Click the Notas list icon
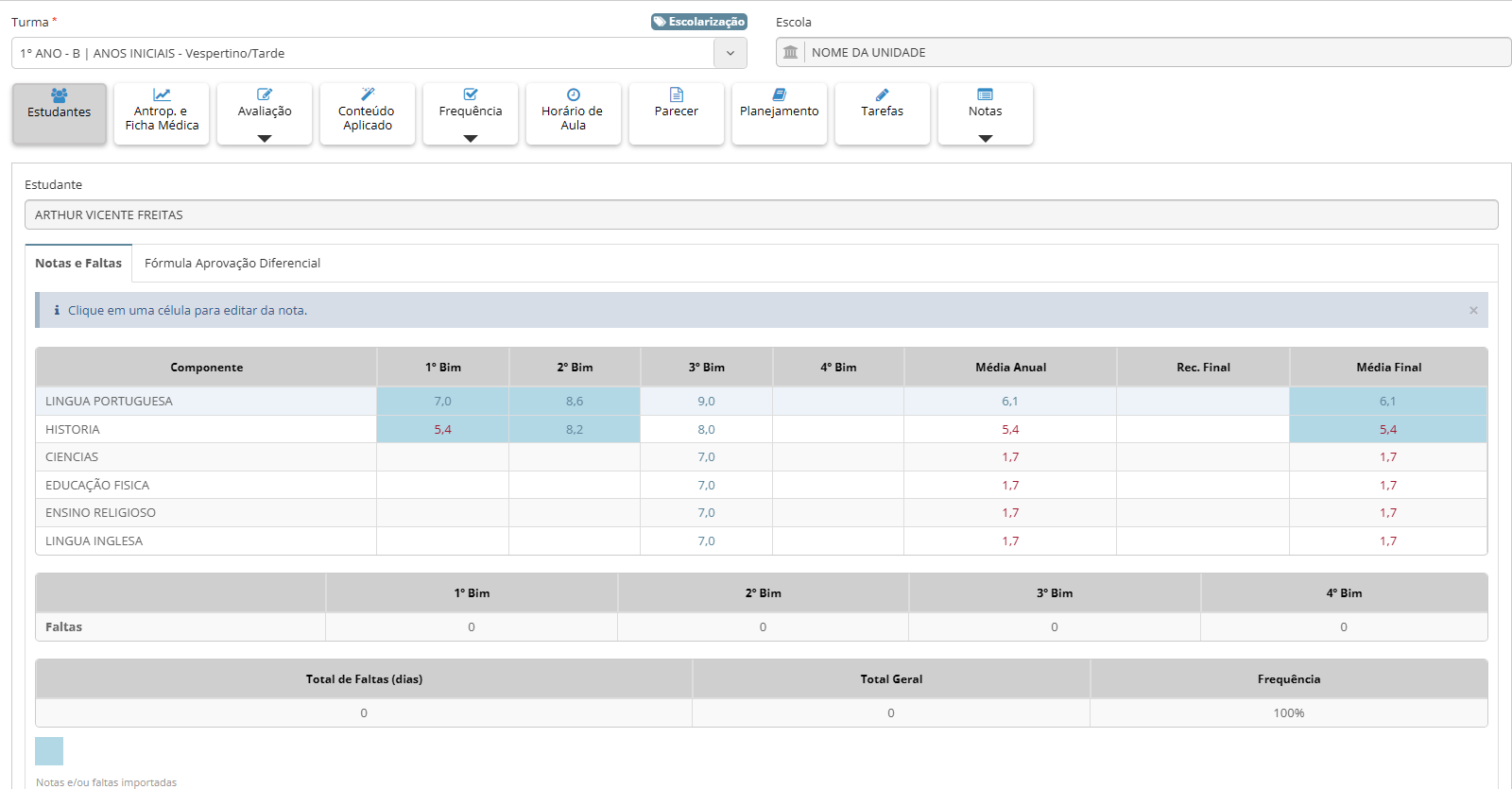Screen dimensions: 1512x789 (986, 94)
